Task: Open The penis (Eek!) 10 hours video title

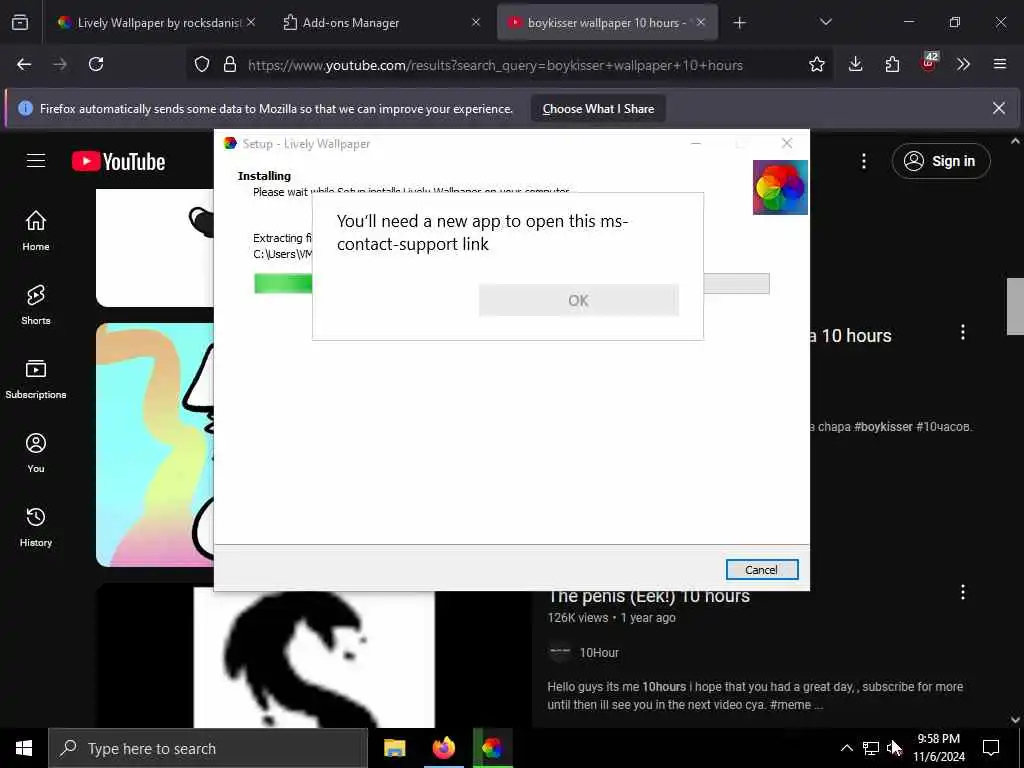Action: click(648, 596)
